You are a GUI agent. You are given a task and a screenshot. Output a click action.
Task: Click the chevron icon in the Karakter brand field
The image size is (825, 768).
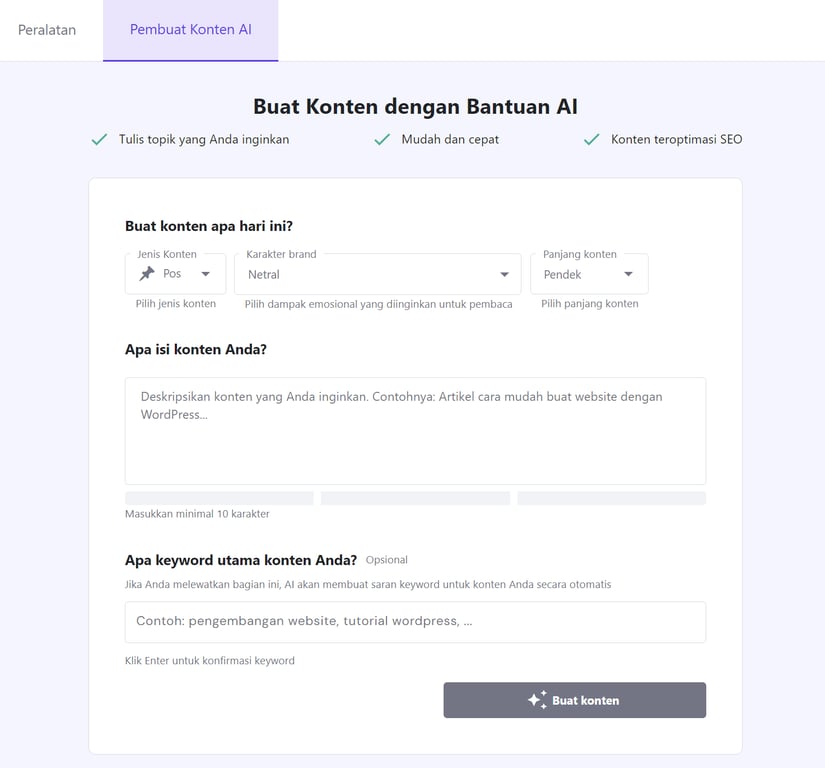click(x=505, y=273)
